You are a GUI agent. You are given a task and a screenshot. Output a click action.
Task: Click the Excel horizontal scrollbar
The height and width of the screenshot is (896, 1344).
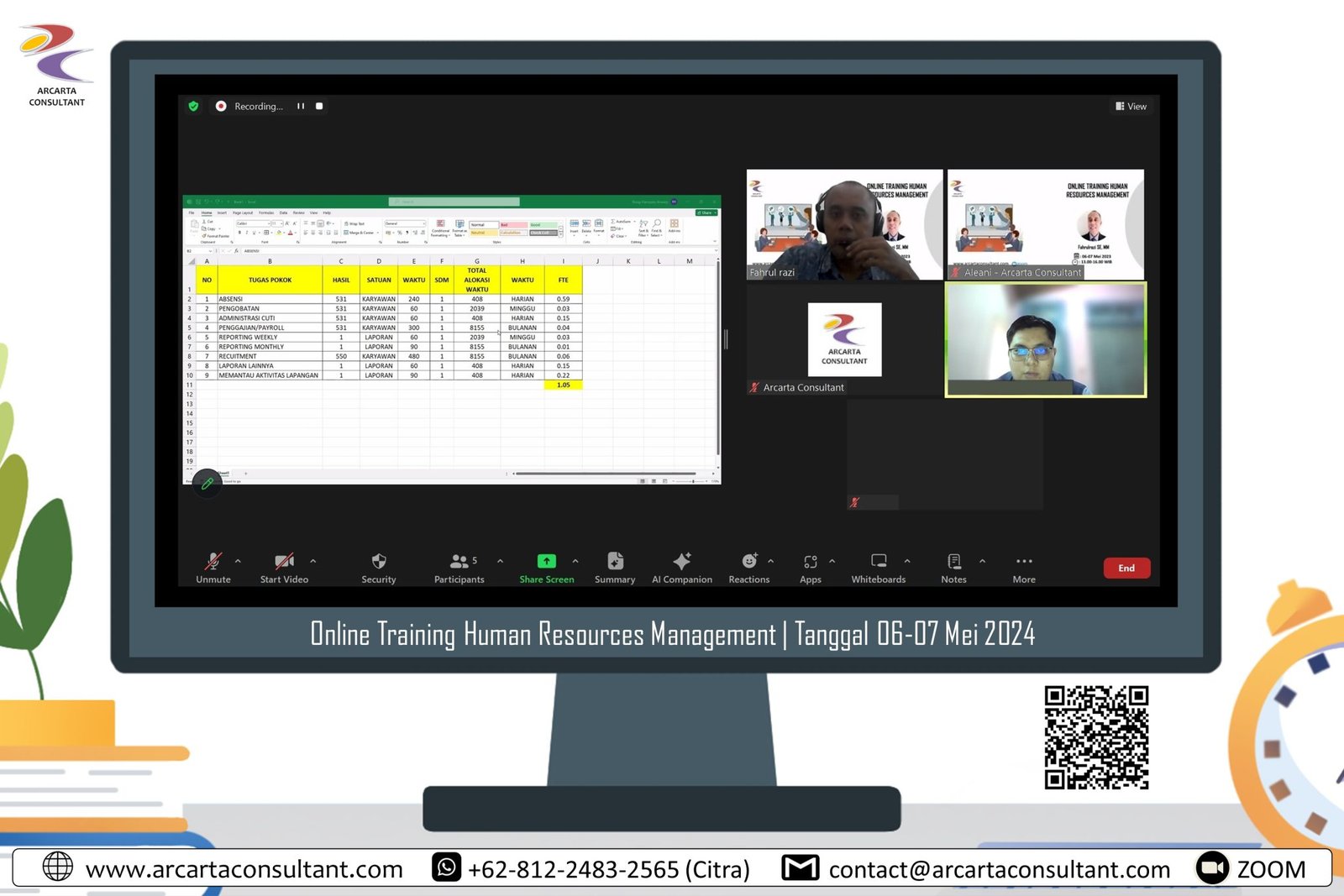click(605, 474)
